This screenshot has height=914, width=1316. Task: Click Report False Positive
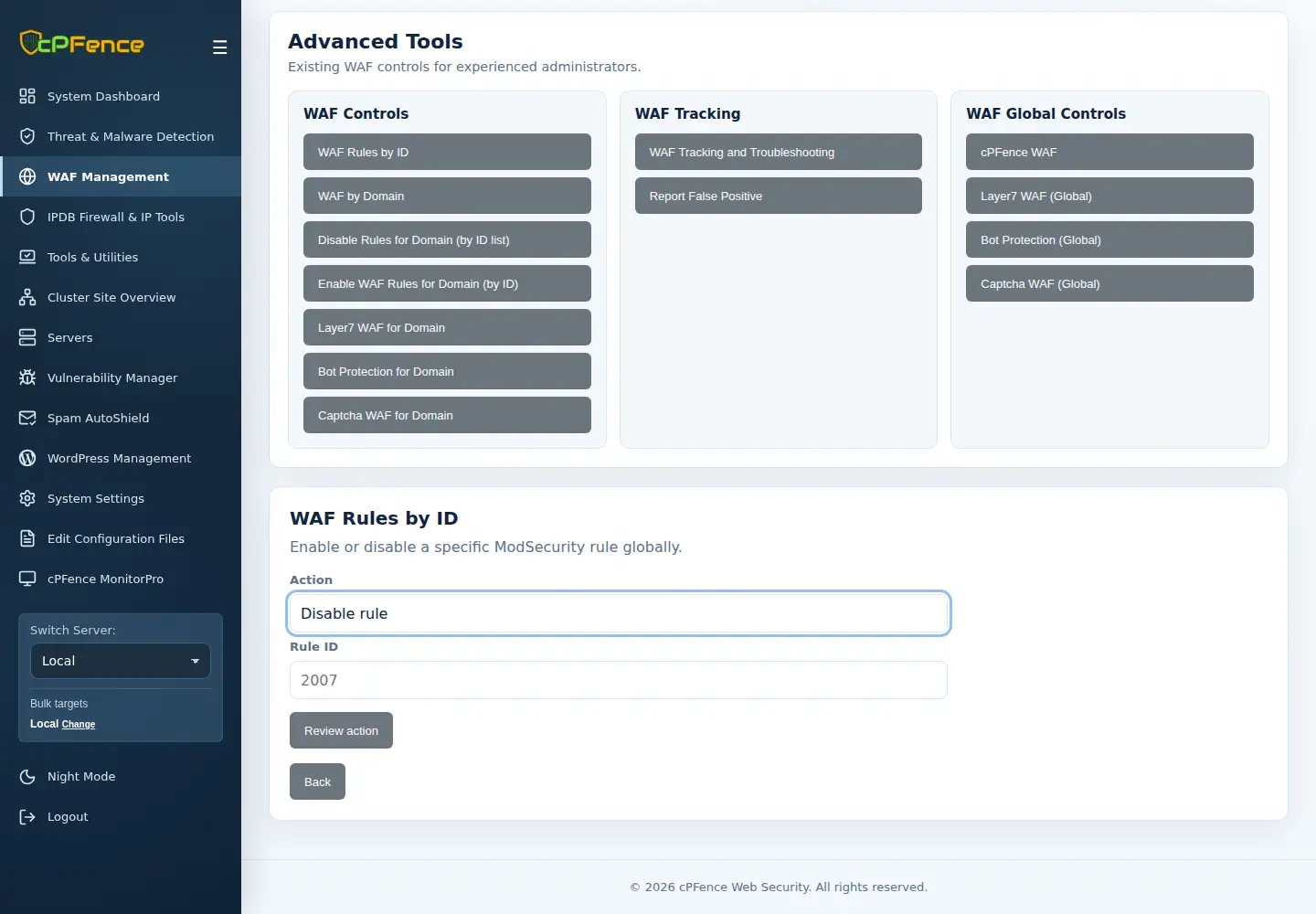(x=779, y=196)
